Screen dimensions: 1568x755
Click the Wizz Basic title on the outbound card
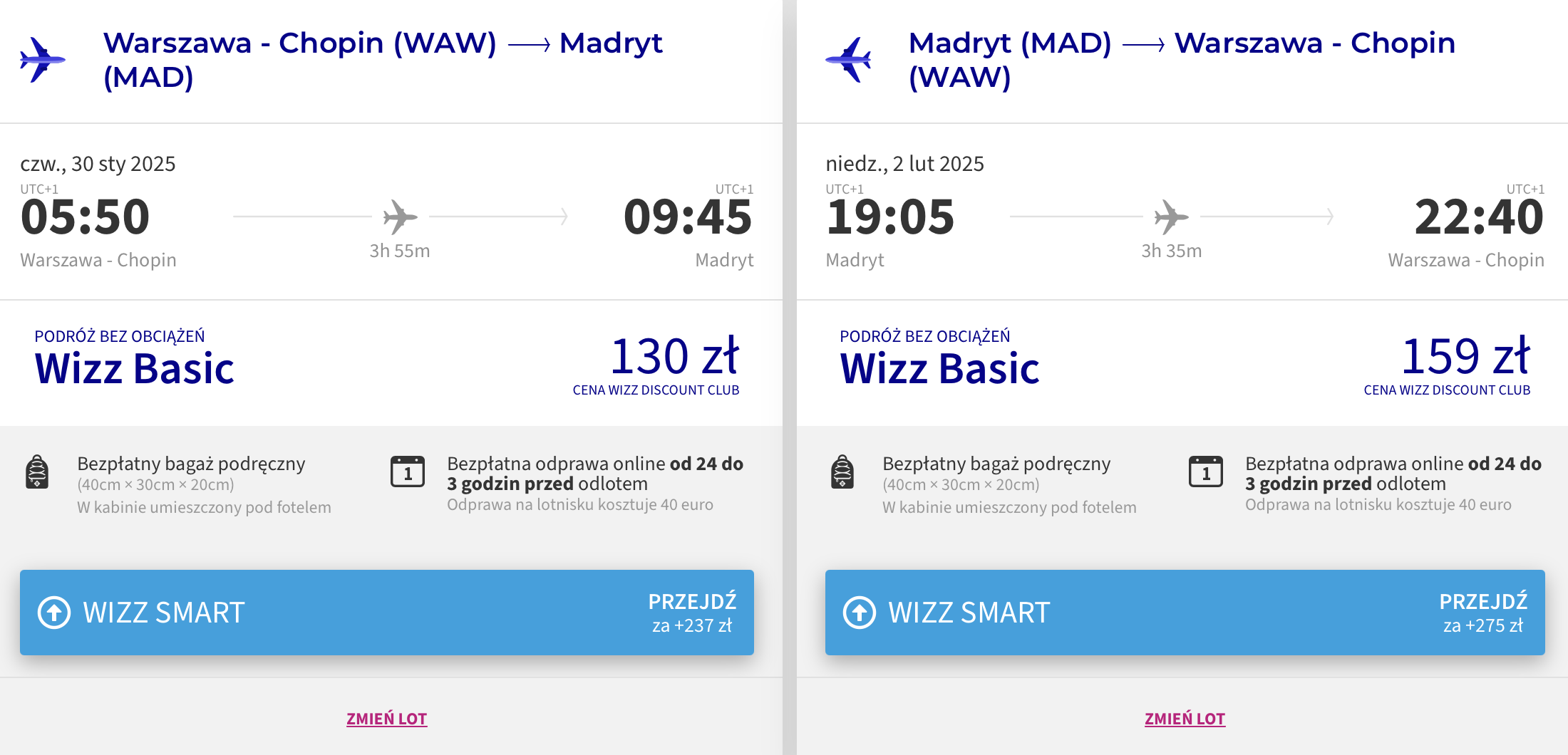(x=135, y=368)
